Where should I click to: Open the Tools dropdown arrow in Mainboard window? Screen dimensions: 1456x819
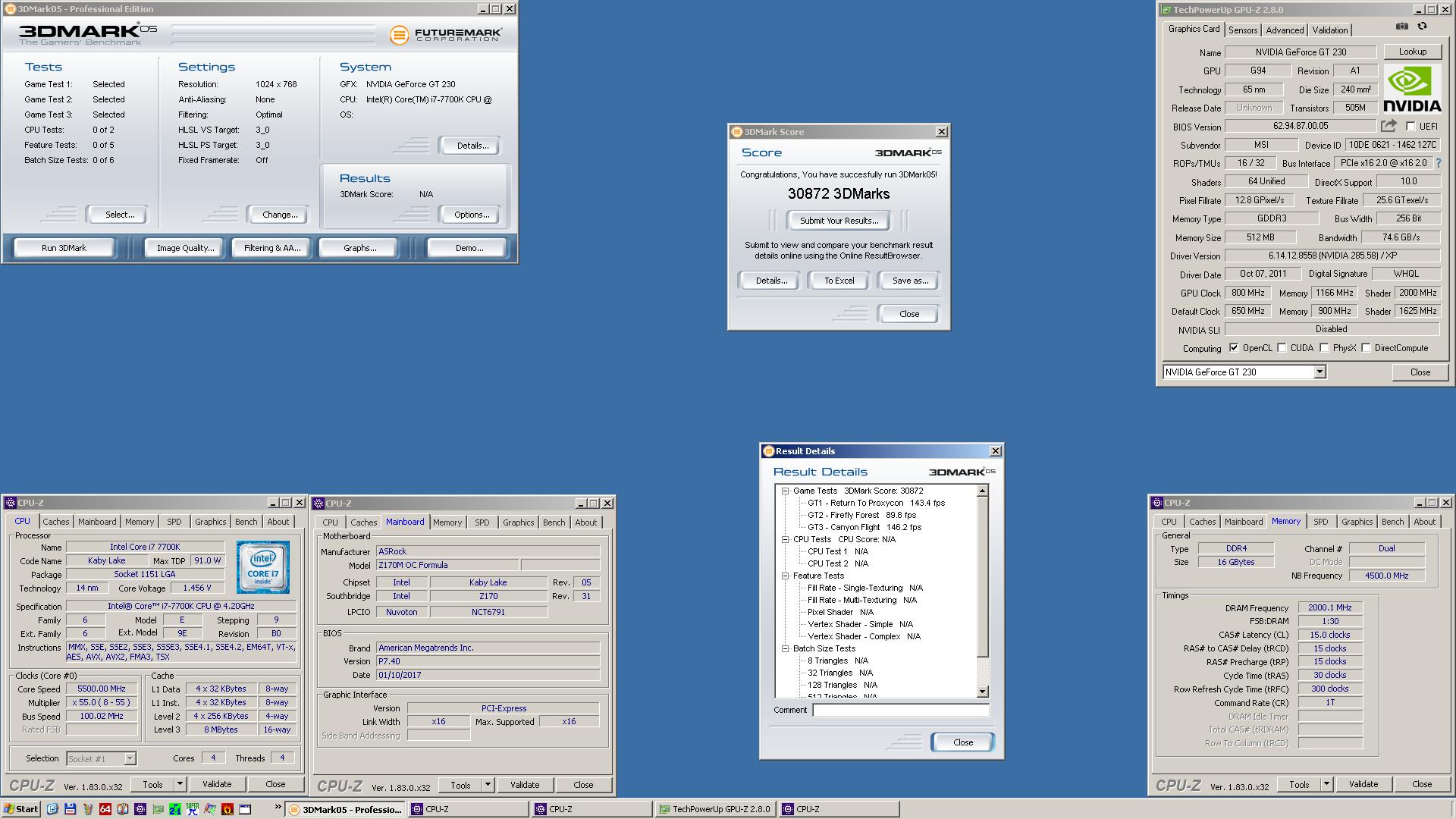pos(488,785)
